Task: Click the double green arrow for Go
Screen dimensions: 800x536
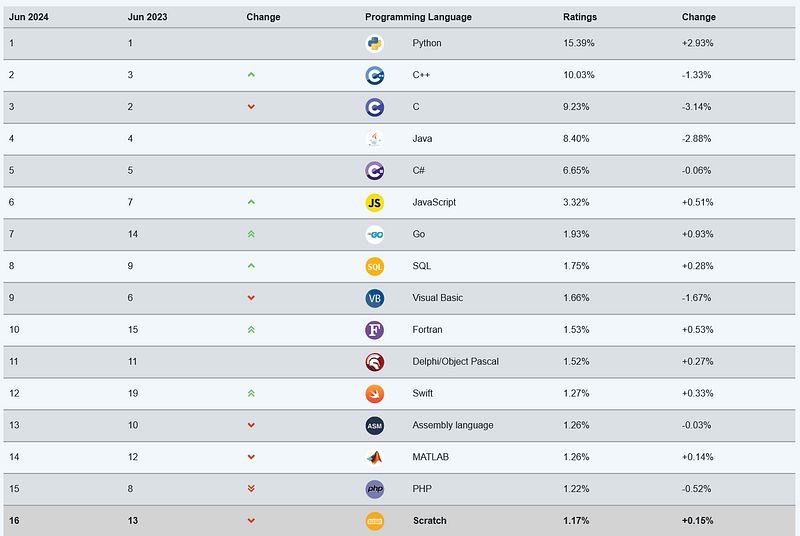Action: [251, 234]
